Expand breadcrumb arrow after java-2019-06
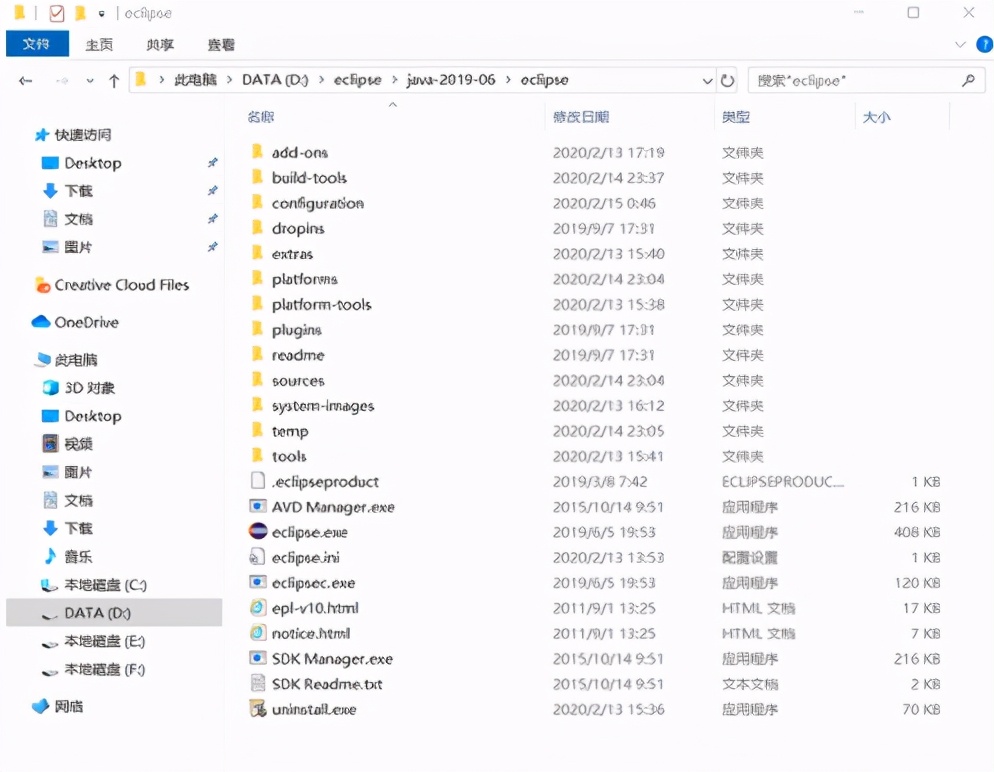The width and height of the screenshot is (994, 772). [x=508, y=80]
